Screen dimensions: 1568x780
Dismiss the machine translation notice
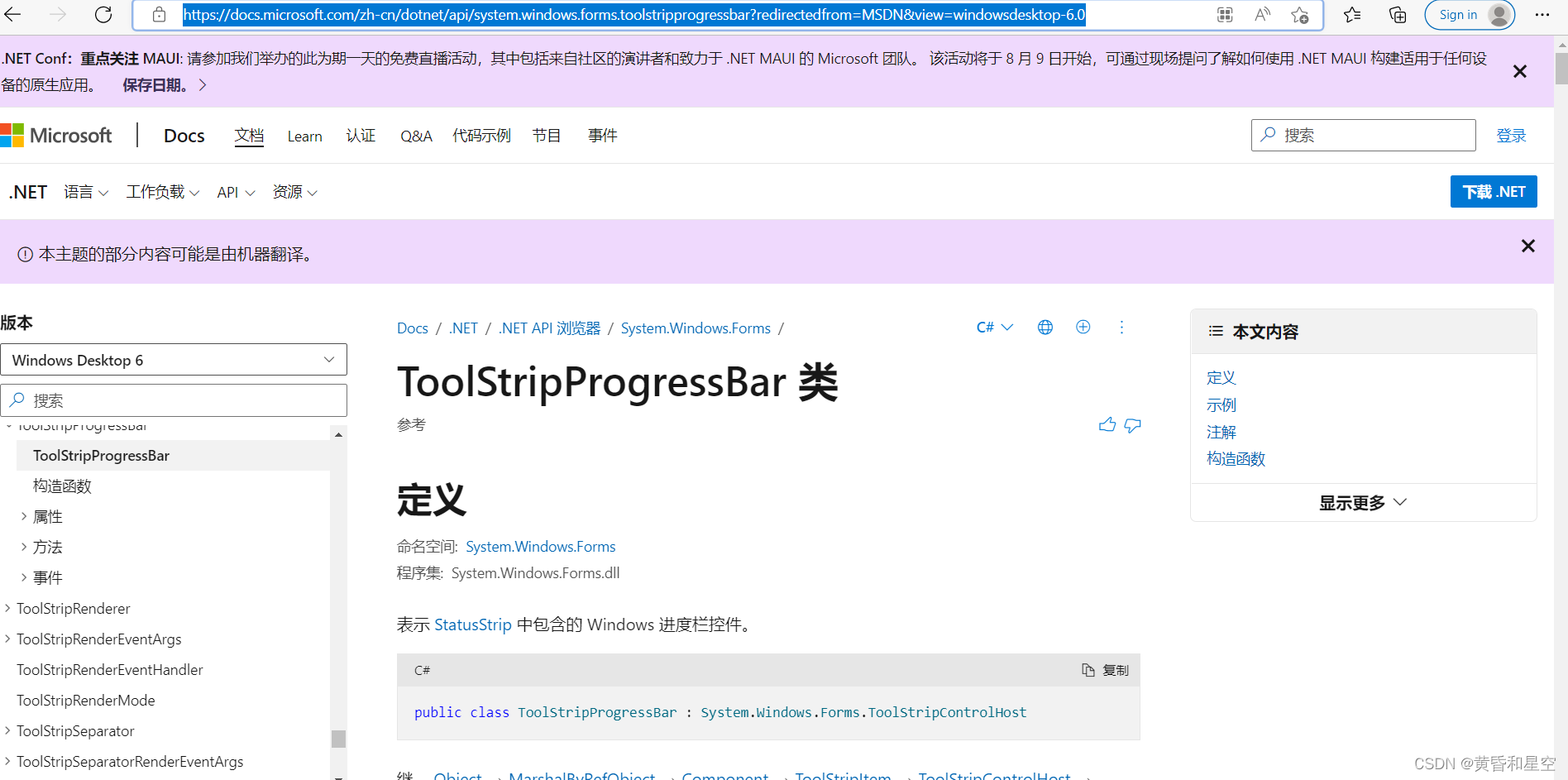pos(1528,246)
